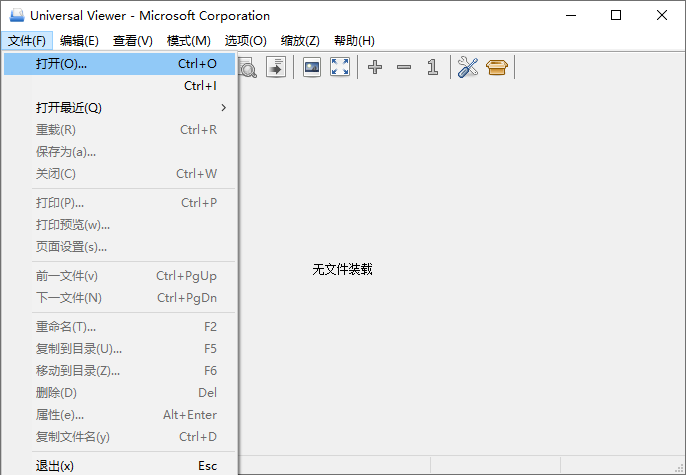Choose 打开(O)... from the file menu
This screenshot has width=686, height=475.
click(x=119, y=64)
